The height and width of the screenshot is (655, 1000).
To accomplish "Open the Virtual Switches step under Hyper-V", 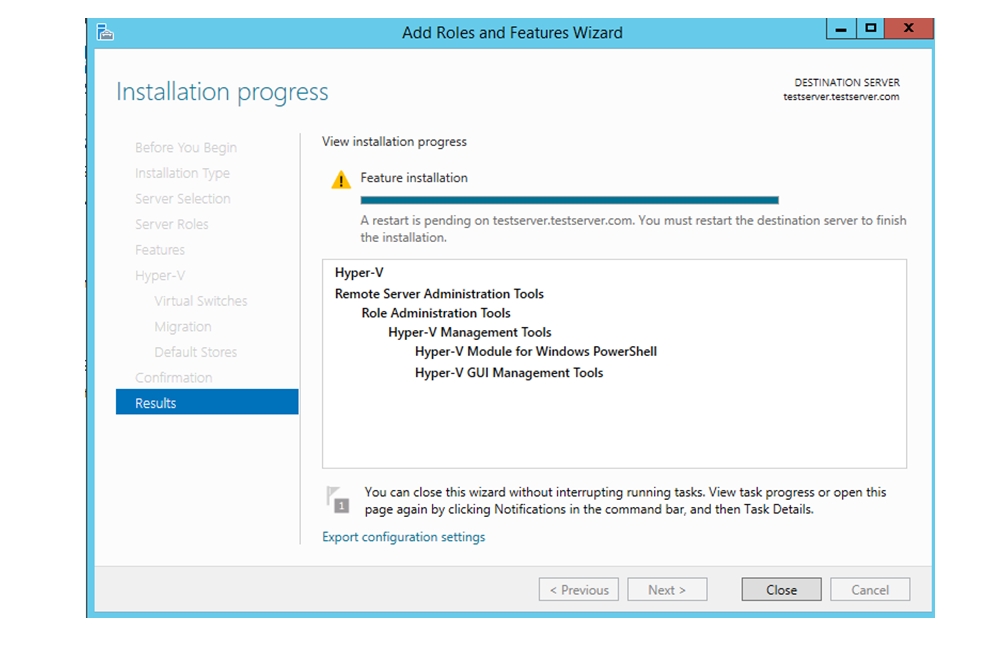I will pos(200,301).
